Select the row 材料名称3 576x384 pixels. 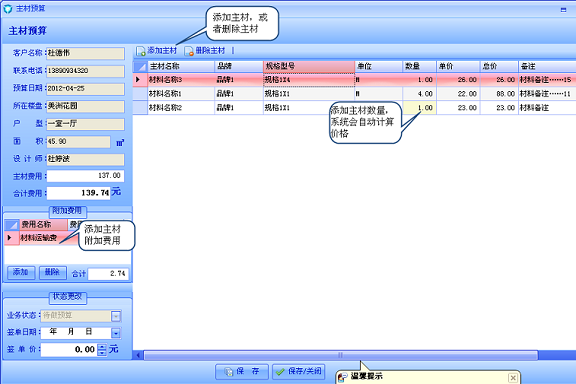(x=354, y=80)
